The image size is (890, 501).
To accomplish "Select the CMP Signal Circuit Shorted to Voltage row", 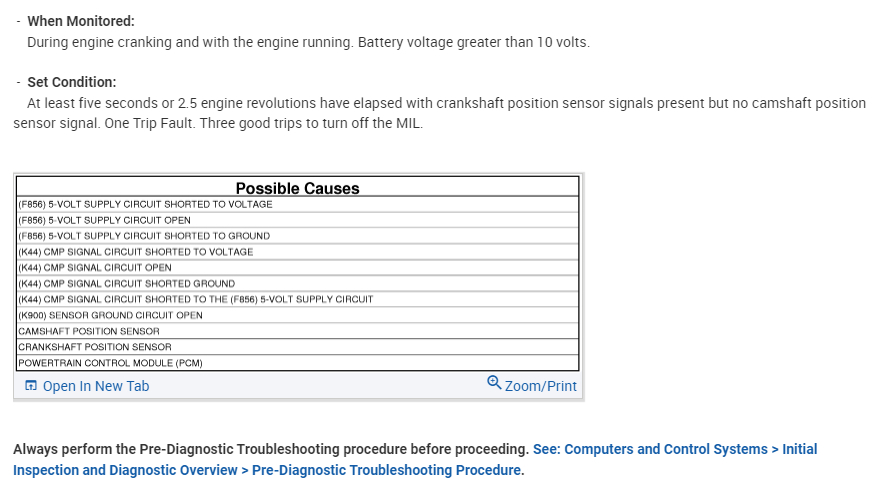I will click(136, 252).
